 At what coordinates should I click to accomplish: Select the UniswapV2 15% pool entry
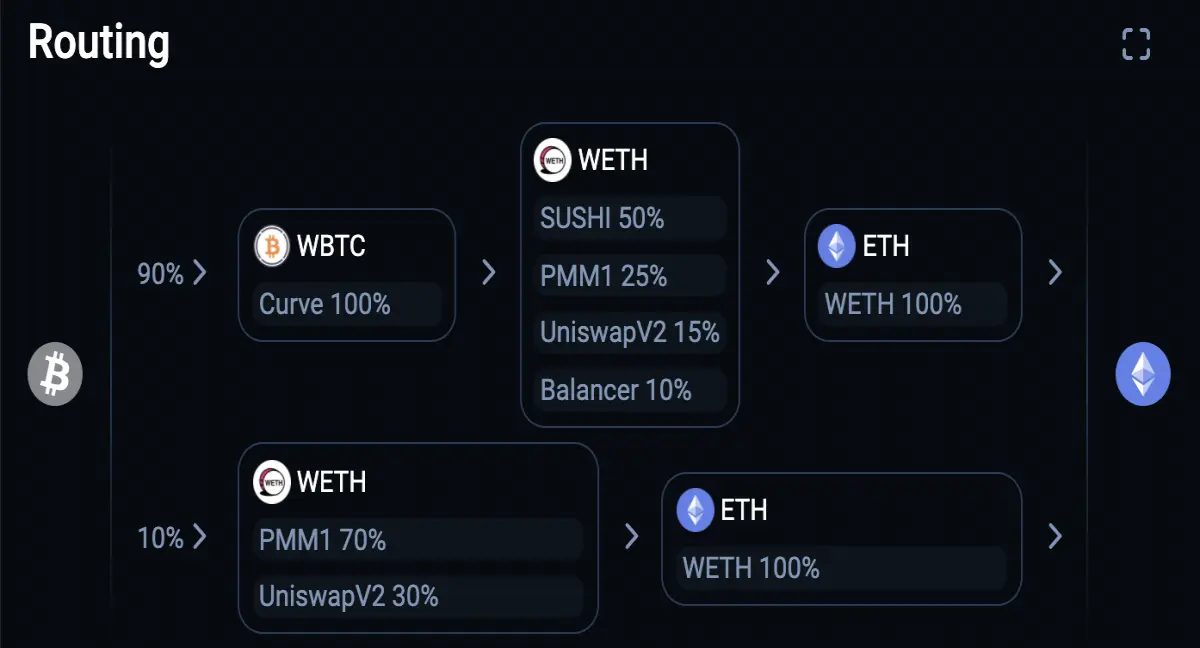tap(630, 332)
